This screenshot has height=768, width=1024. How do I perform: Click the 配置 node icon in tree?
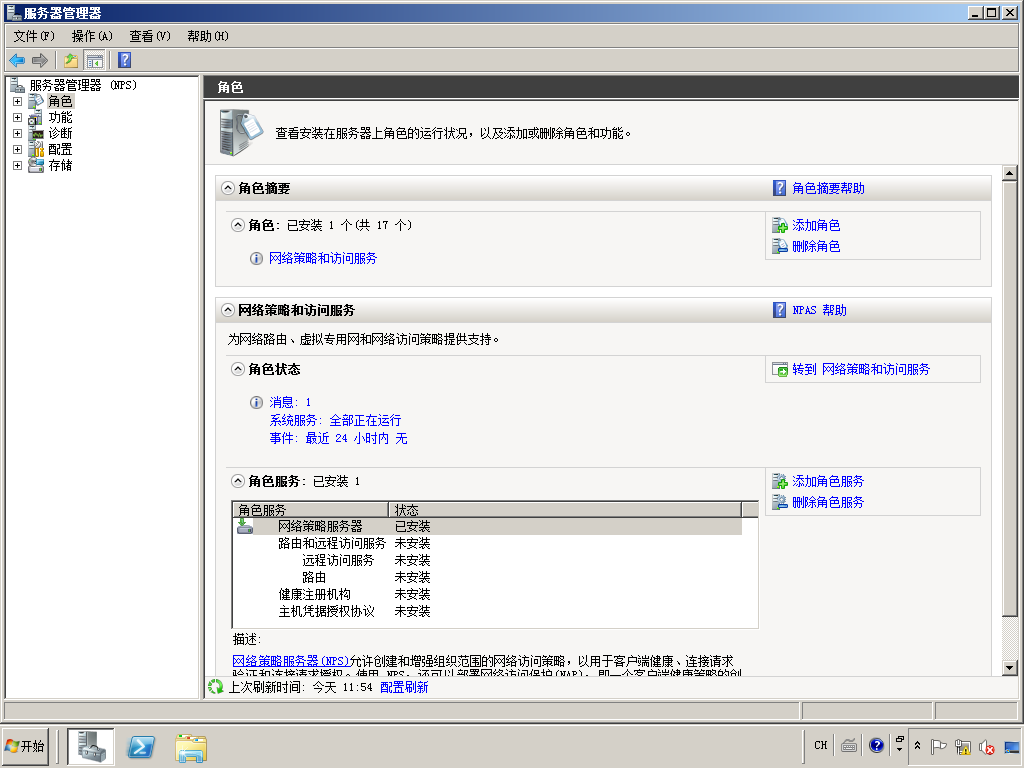click(x=36, y=150)
